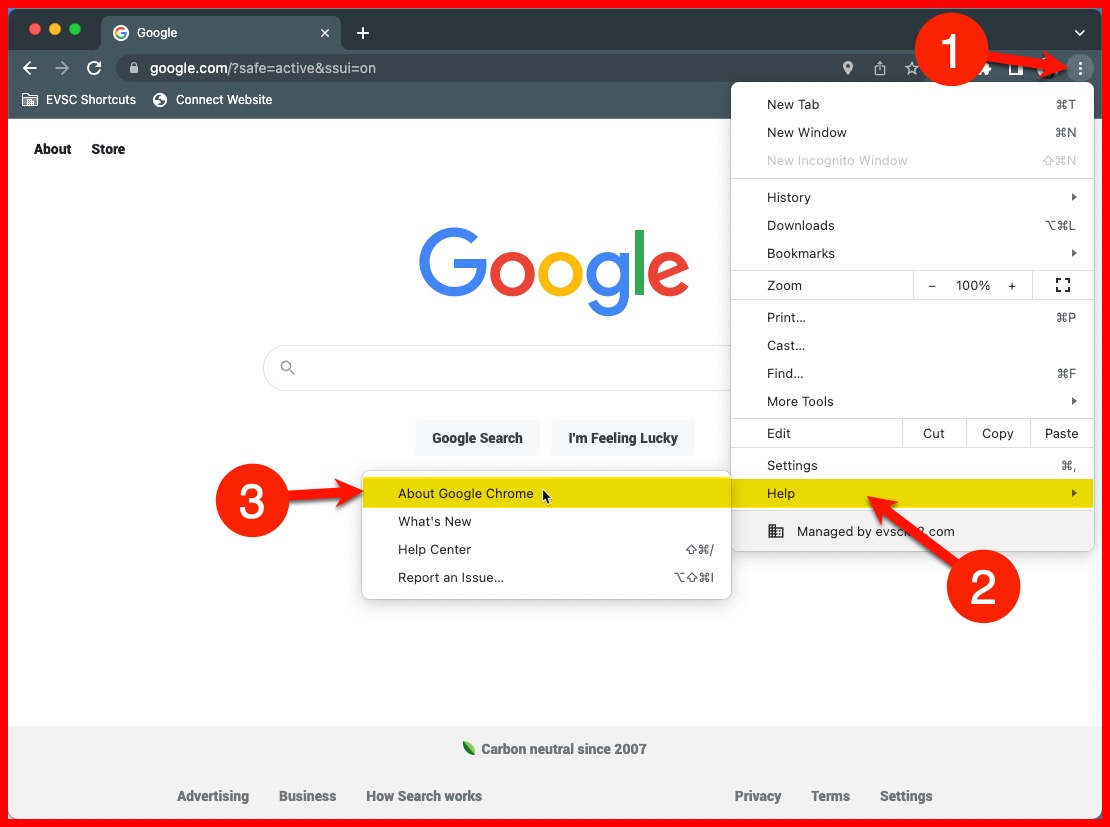Click the location pin icon in address bar

point(848,68)
